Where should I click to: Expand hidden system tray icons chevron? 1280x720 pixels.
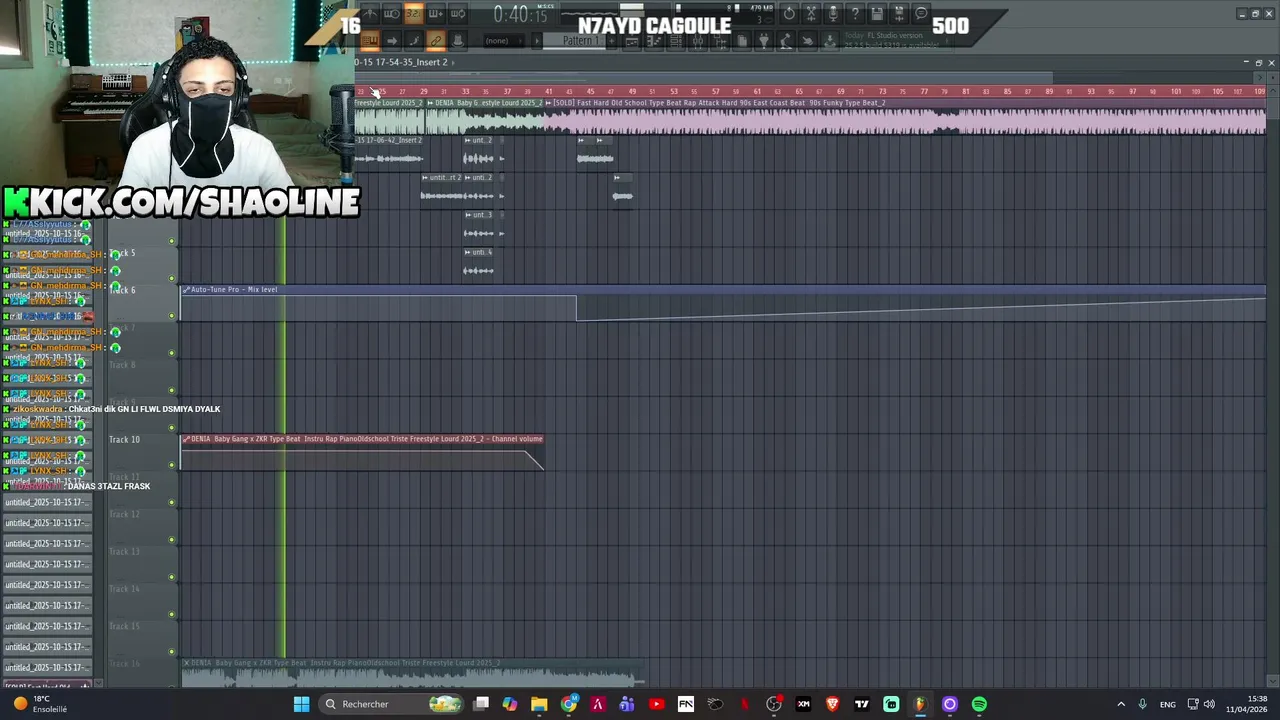[1120, 704]
